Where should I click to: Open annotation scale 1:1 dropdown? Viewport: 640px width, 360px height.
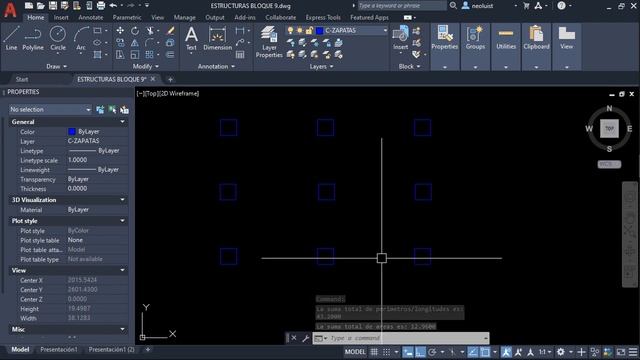[545, 352]
